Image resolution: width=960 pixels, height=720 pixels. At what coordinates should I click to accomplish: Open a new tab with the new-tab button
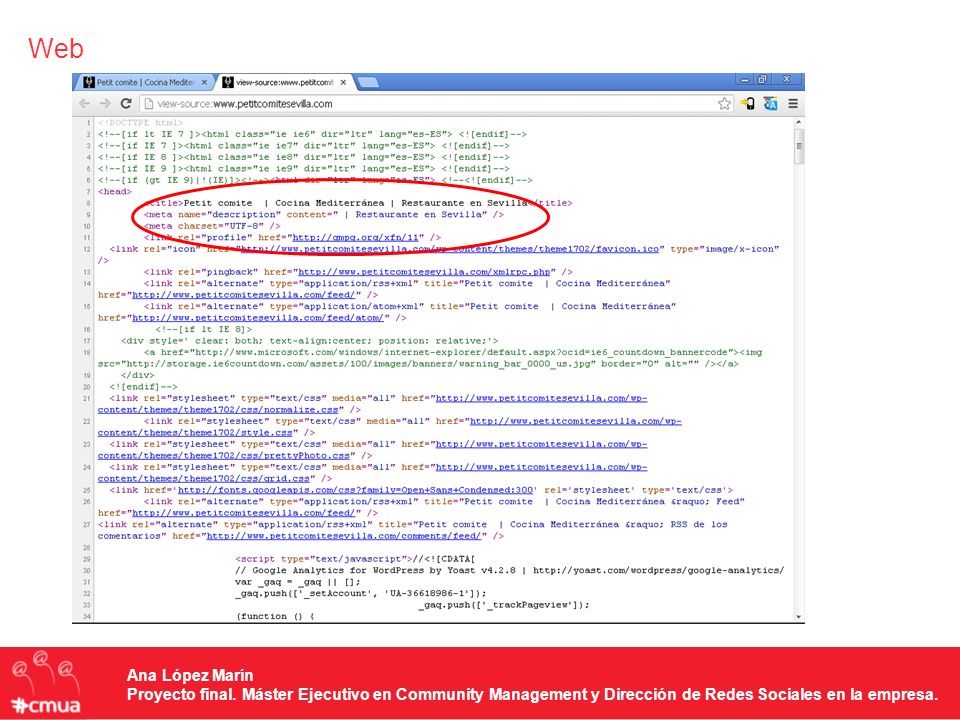[x=367, y=83]
